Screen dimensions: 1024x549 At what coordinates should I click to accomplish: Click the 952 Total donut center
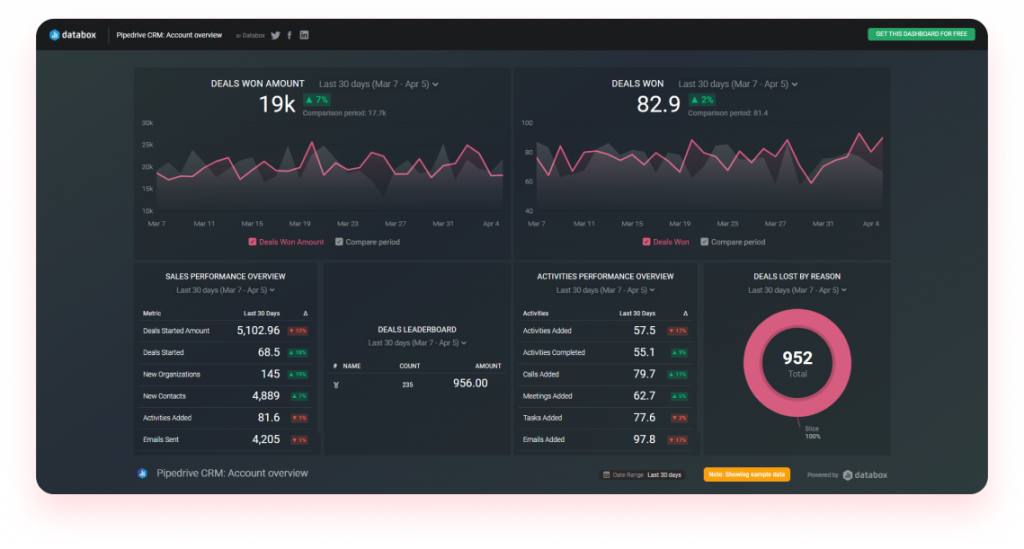(x=797, y=364)
